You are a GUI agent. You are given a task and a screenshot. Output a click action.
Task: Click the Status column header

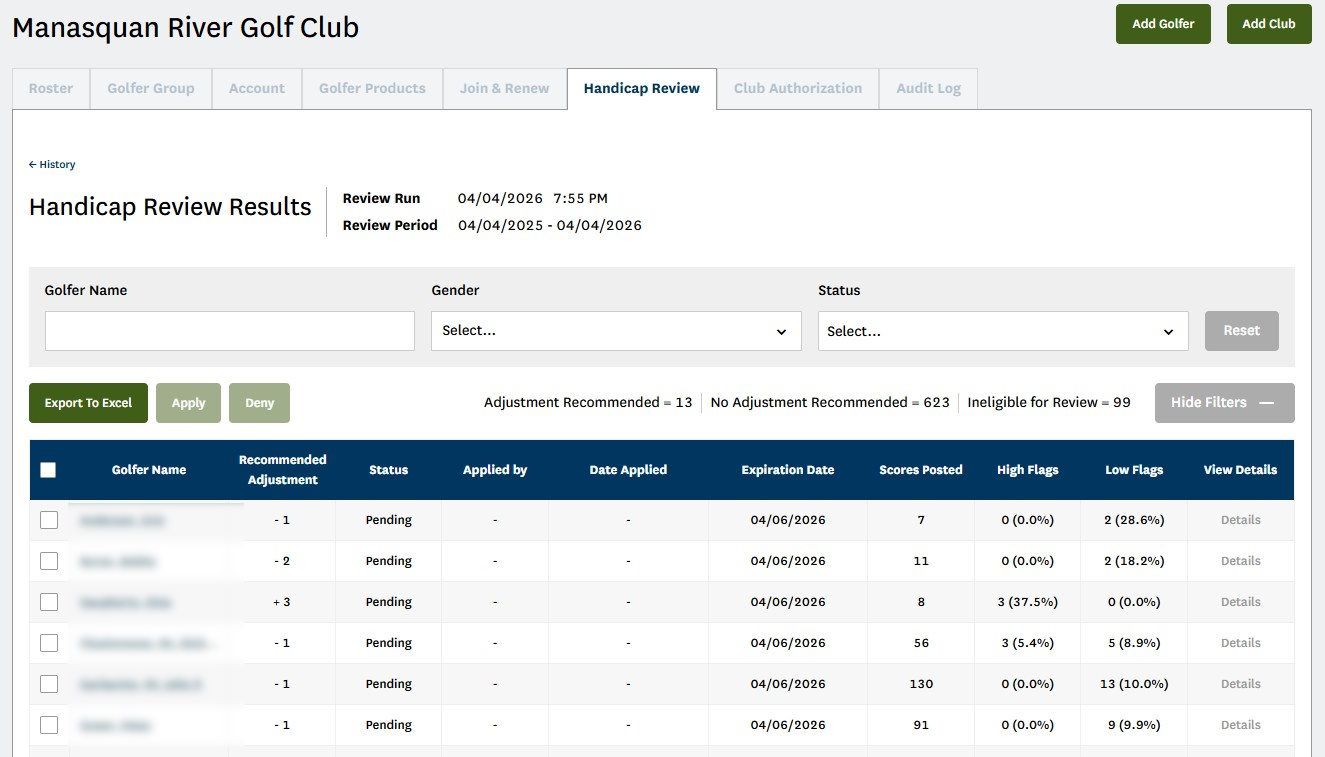[389, 470]
